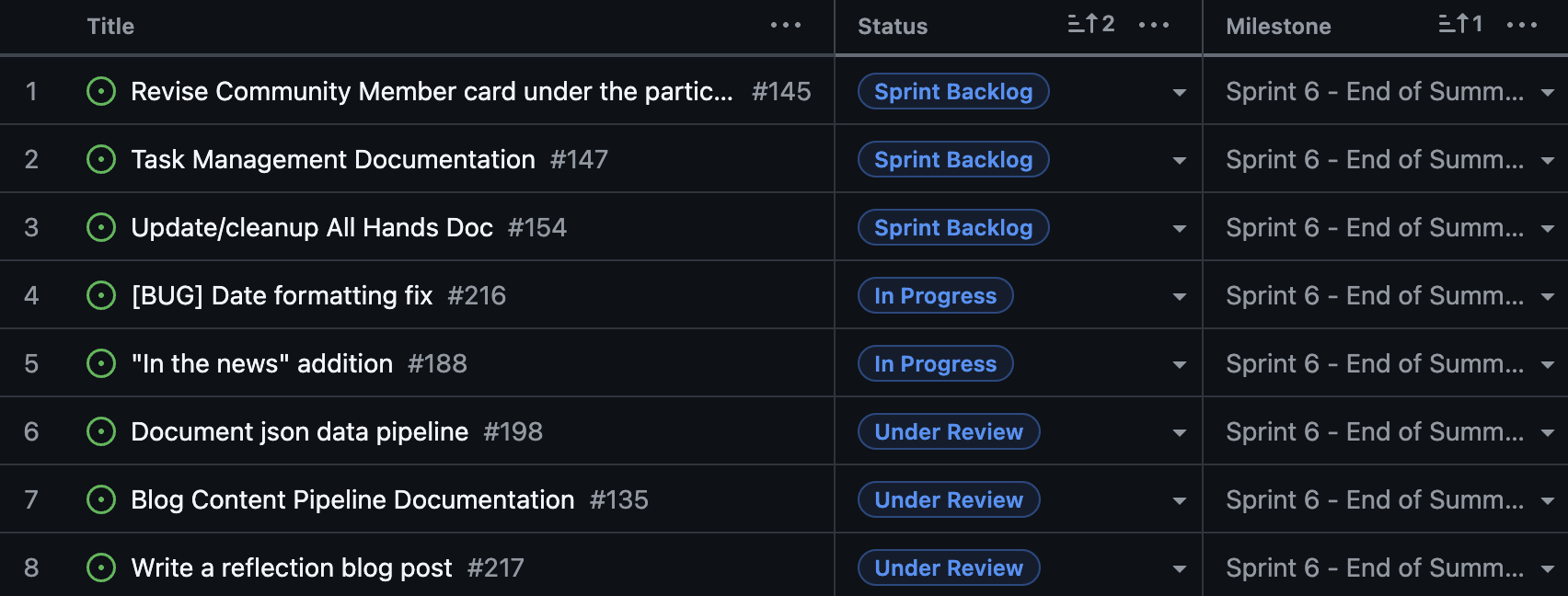Open the Milestone column options menu
Image resolution: width=1568 pixels, height=596 pixels.
(x=1523, y=25)
